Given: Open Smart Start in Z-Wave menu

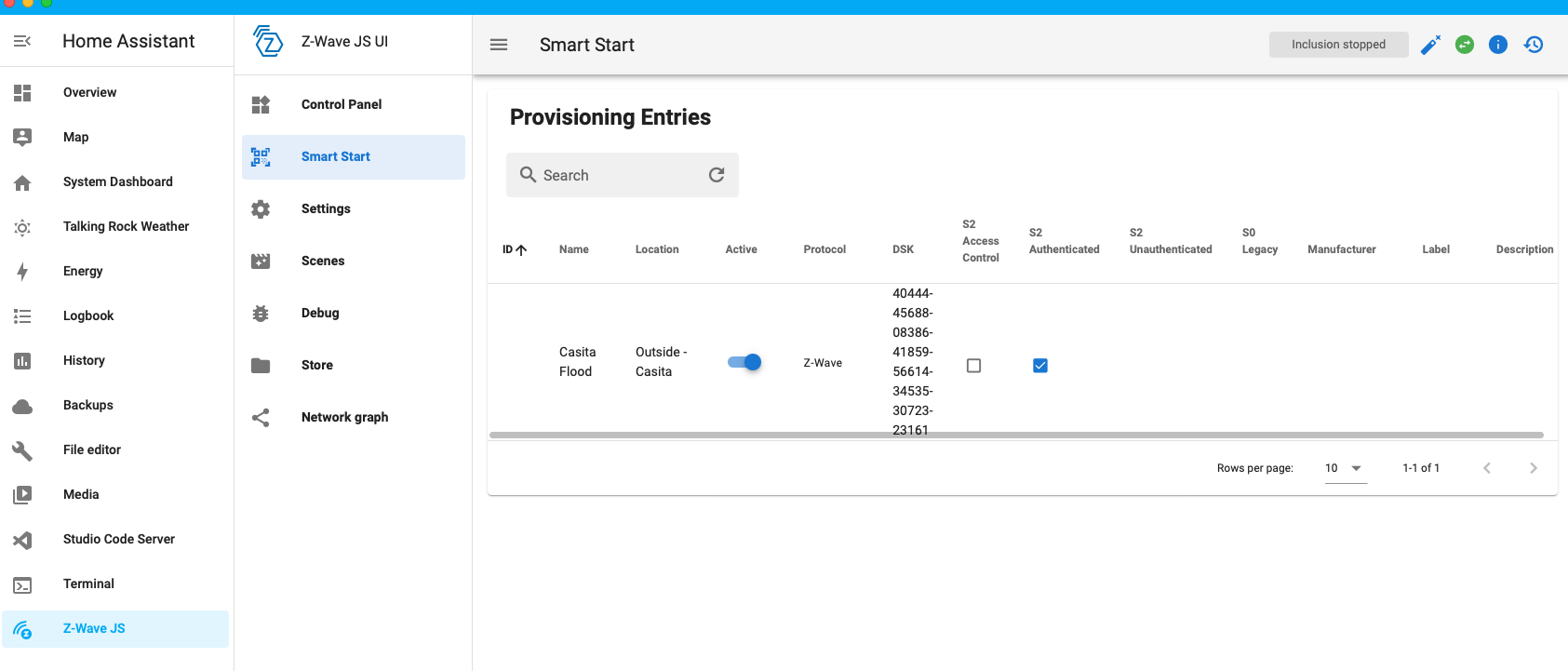Looking at the screenshot, I should click(354, 157).
